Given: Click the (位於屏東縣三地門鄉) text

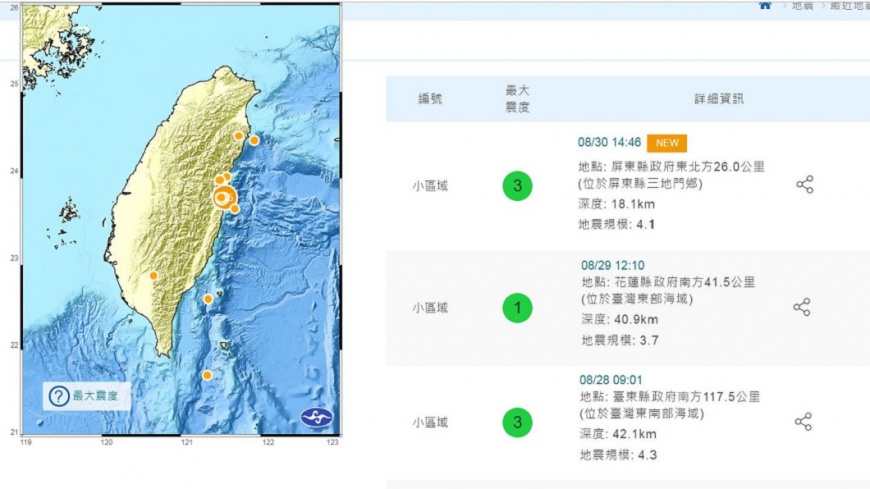Looking at the screenshot, I should [640, 183].
